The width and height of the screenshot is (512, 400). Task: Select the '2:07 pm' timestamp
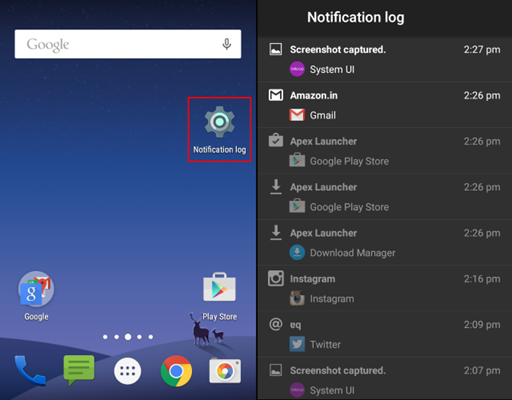482,371
